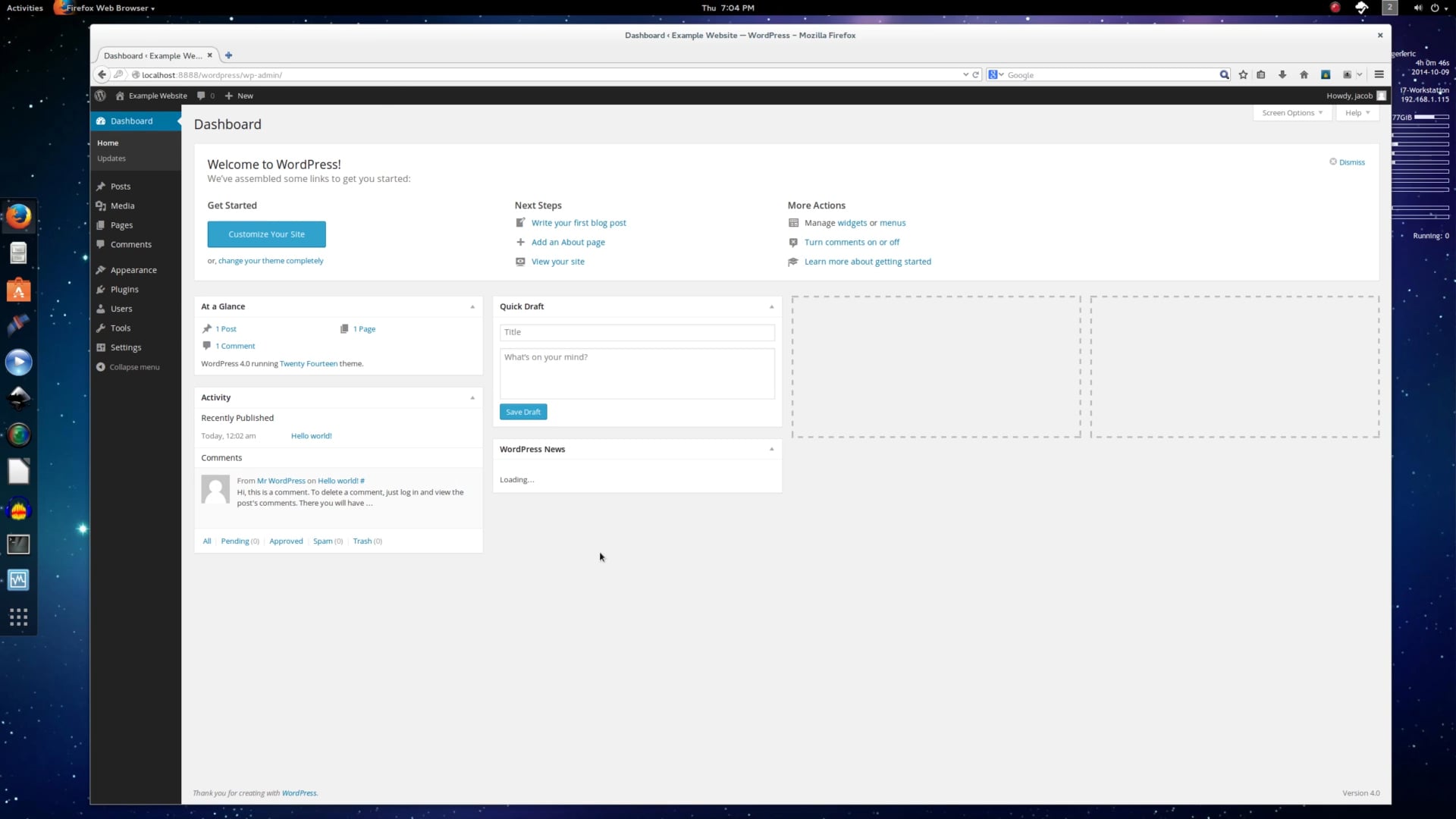The image size is (1456, 819).
Task: Click View your site link
Action: pos(558,262)
